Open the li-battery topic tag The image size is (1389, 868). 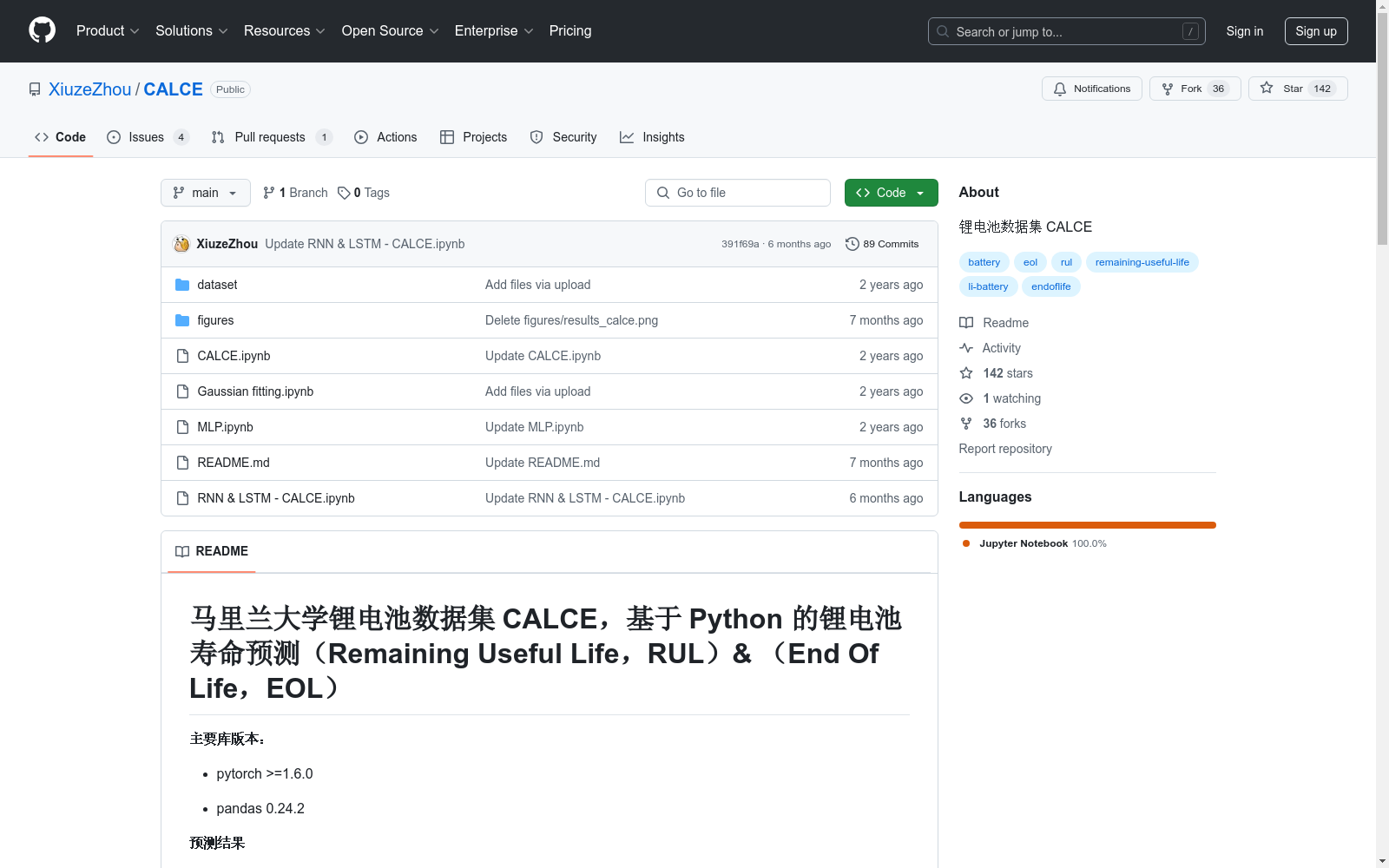tap(989, 286)
